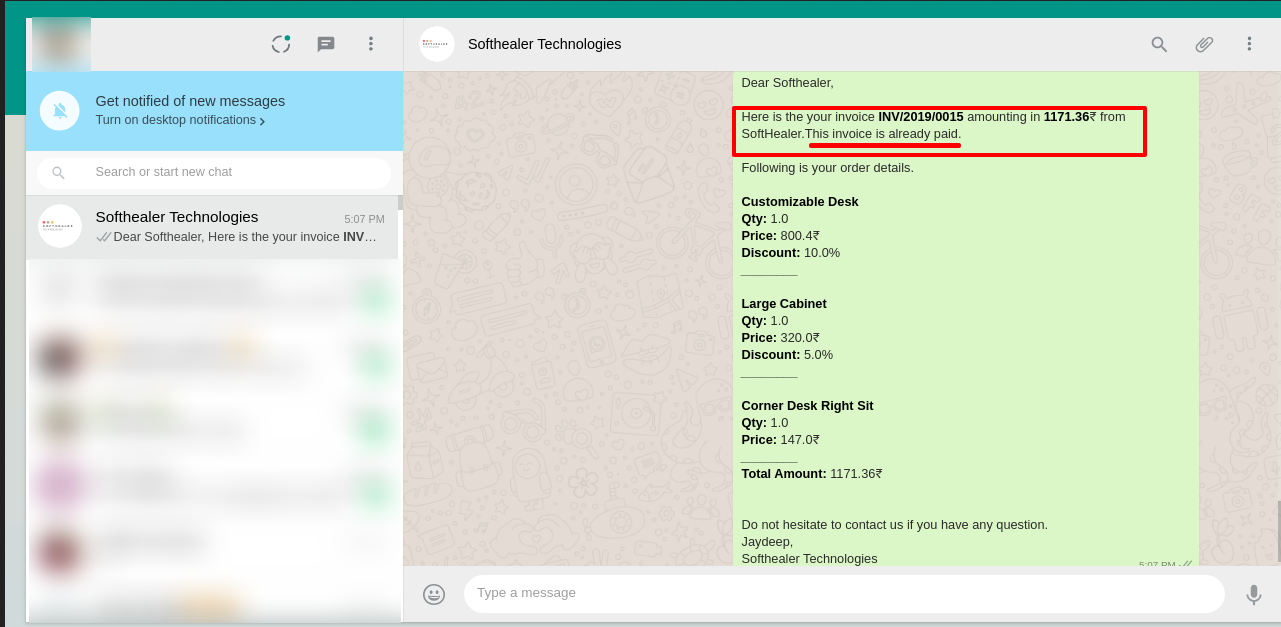This screenshot has height=627, width=1281.
Task: Click Softhealer avatar in conversation header
Action: [x=437, y=44]
